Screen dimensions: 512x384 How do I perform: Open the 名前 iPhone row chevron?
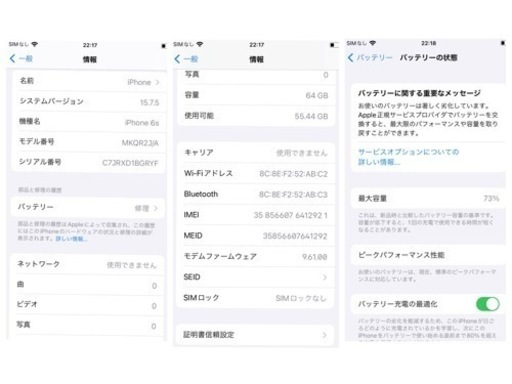tap(157, 82)
